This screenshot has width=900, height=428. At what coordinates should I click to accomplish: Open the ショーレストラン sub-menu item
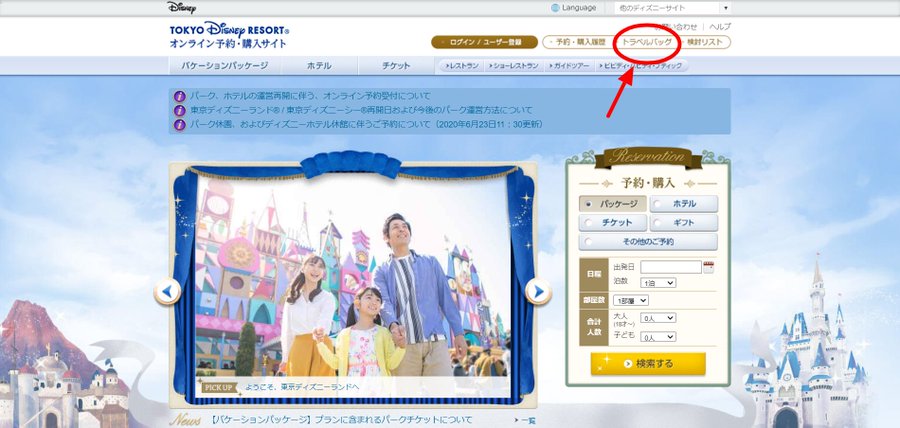pyautogui.click(x=515, y=66)
